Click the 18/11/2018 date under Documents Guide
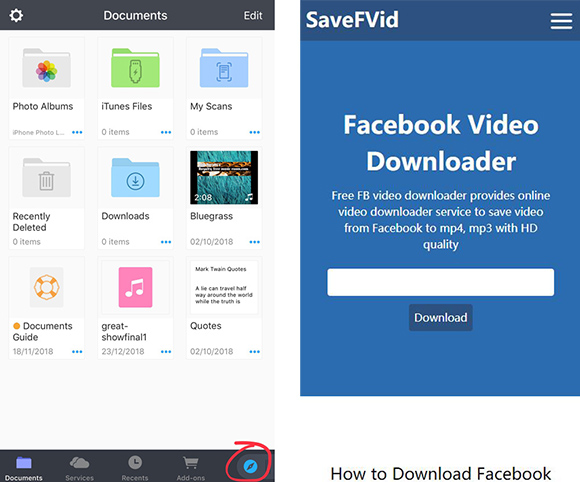The width and height of the screenshot is (580, 482). [x=33, y=351]
